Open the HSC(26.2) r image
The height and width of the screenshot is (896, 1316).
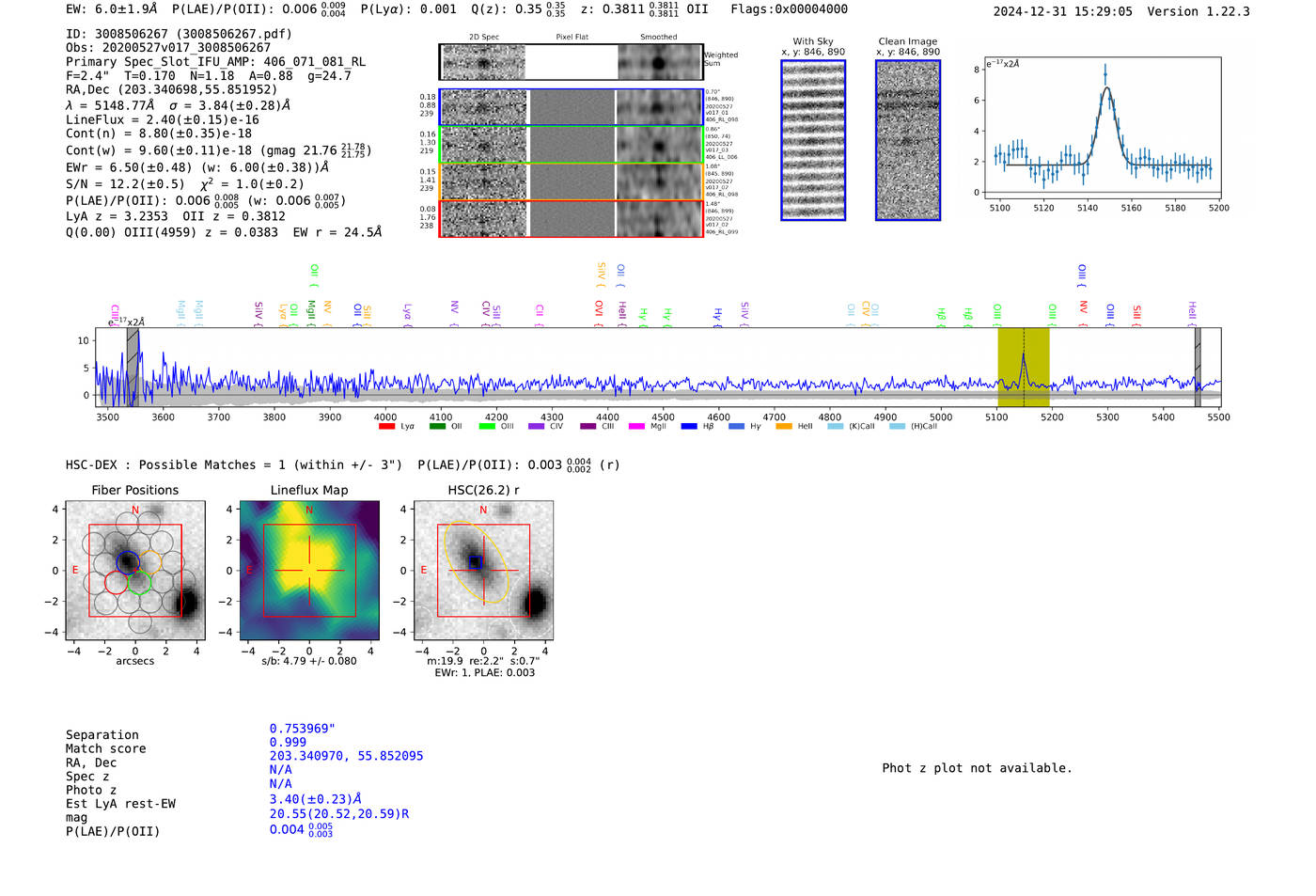[483, 571]
